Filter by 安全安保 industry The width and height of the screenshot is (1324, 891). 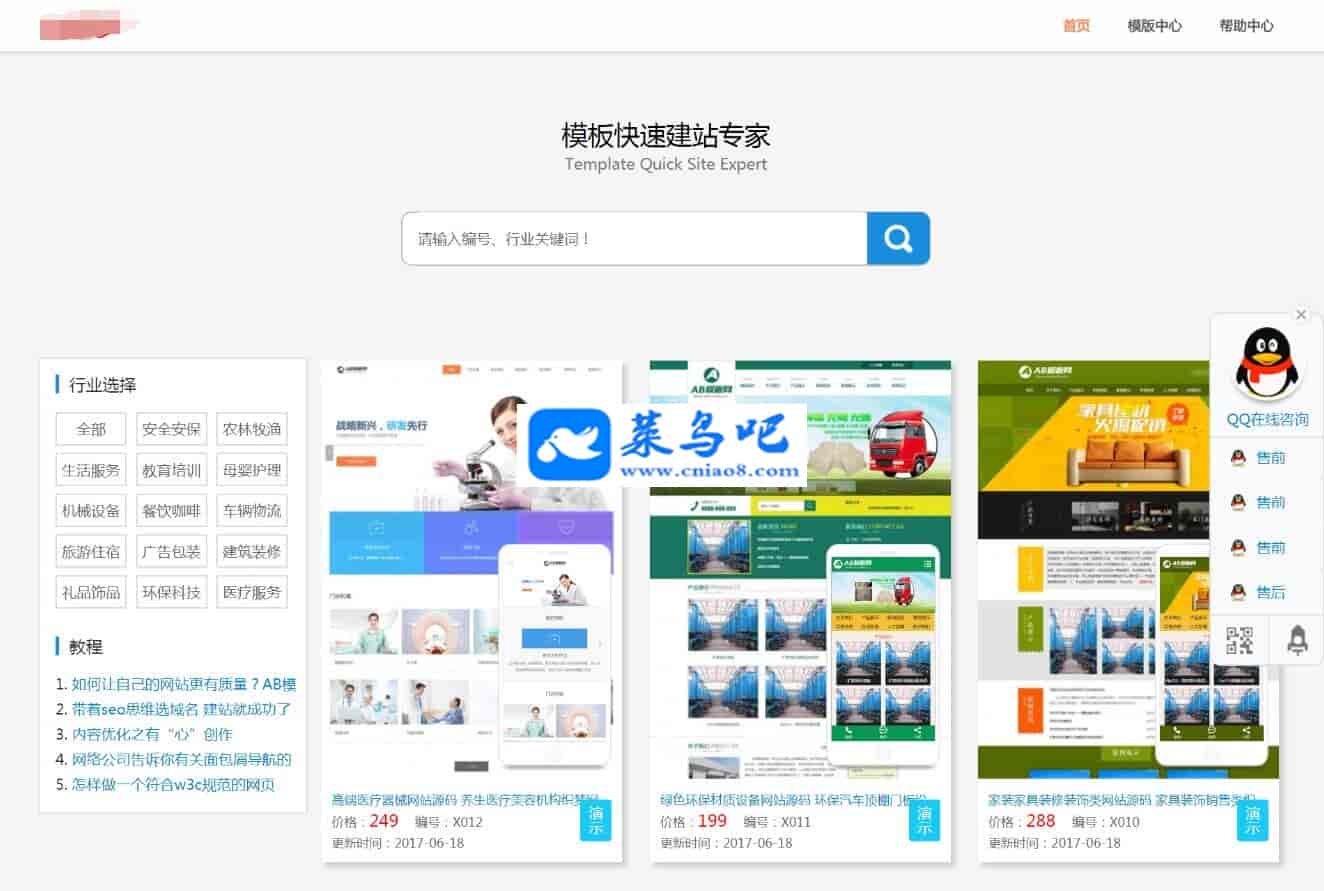pyautogui.click(x=171, y=429)
